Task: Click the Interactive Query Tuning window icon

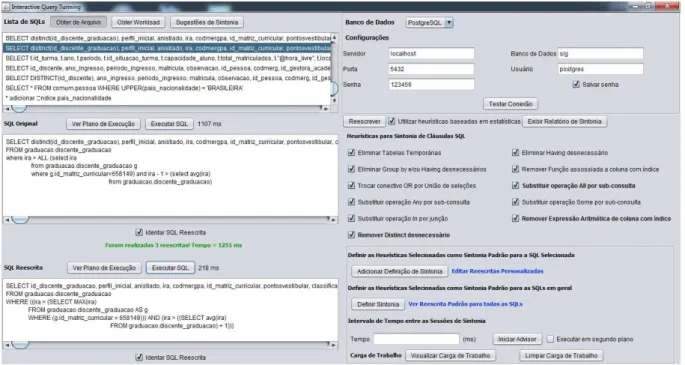Action: [6, 7]
